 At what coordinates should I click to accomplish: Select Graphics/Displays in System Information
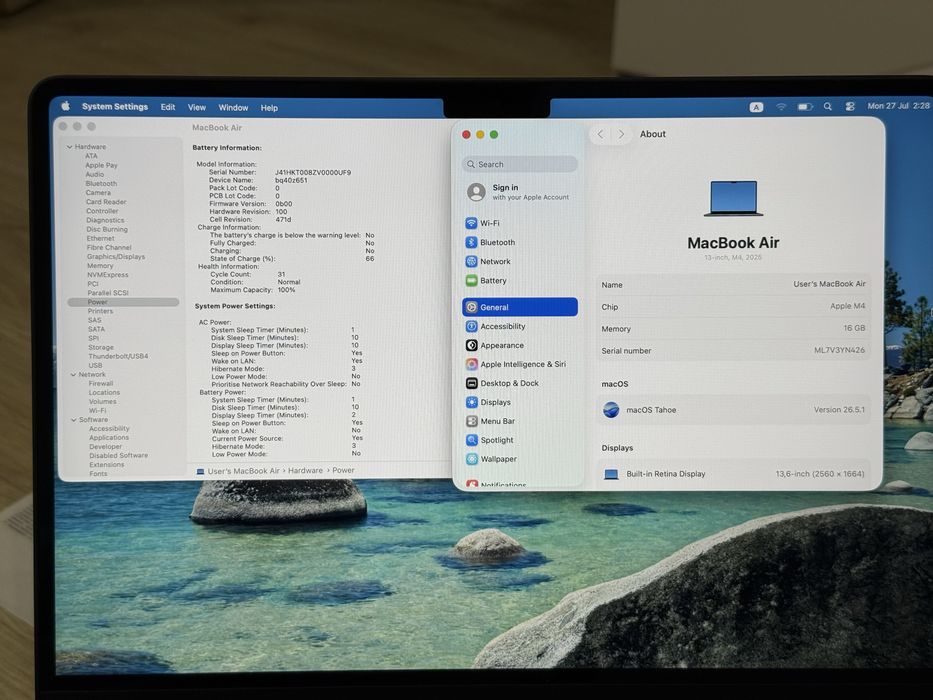click(116, 257)
